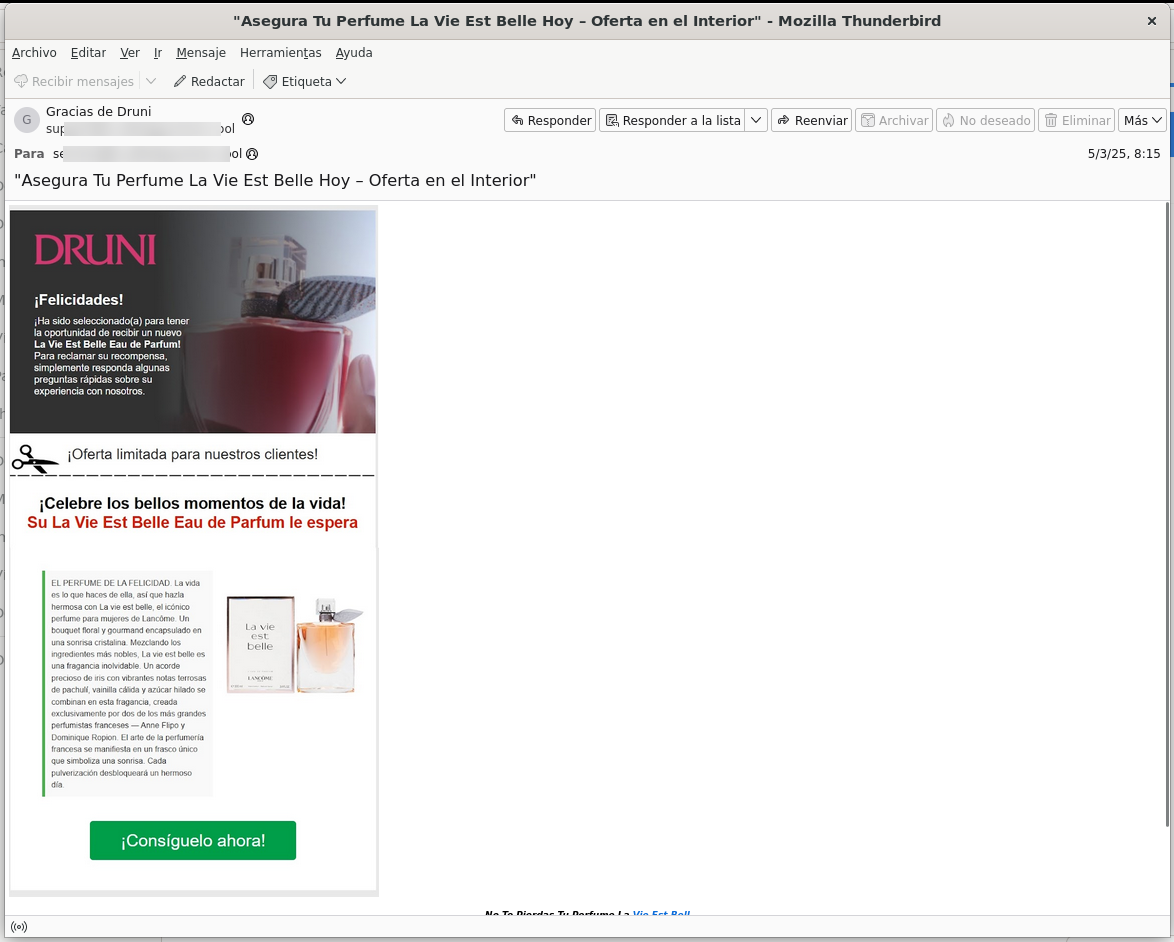Open the Más actions dropdown
Image resolution: width=1174 pixels, height=942 pixels.
[1143, 120]
